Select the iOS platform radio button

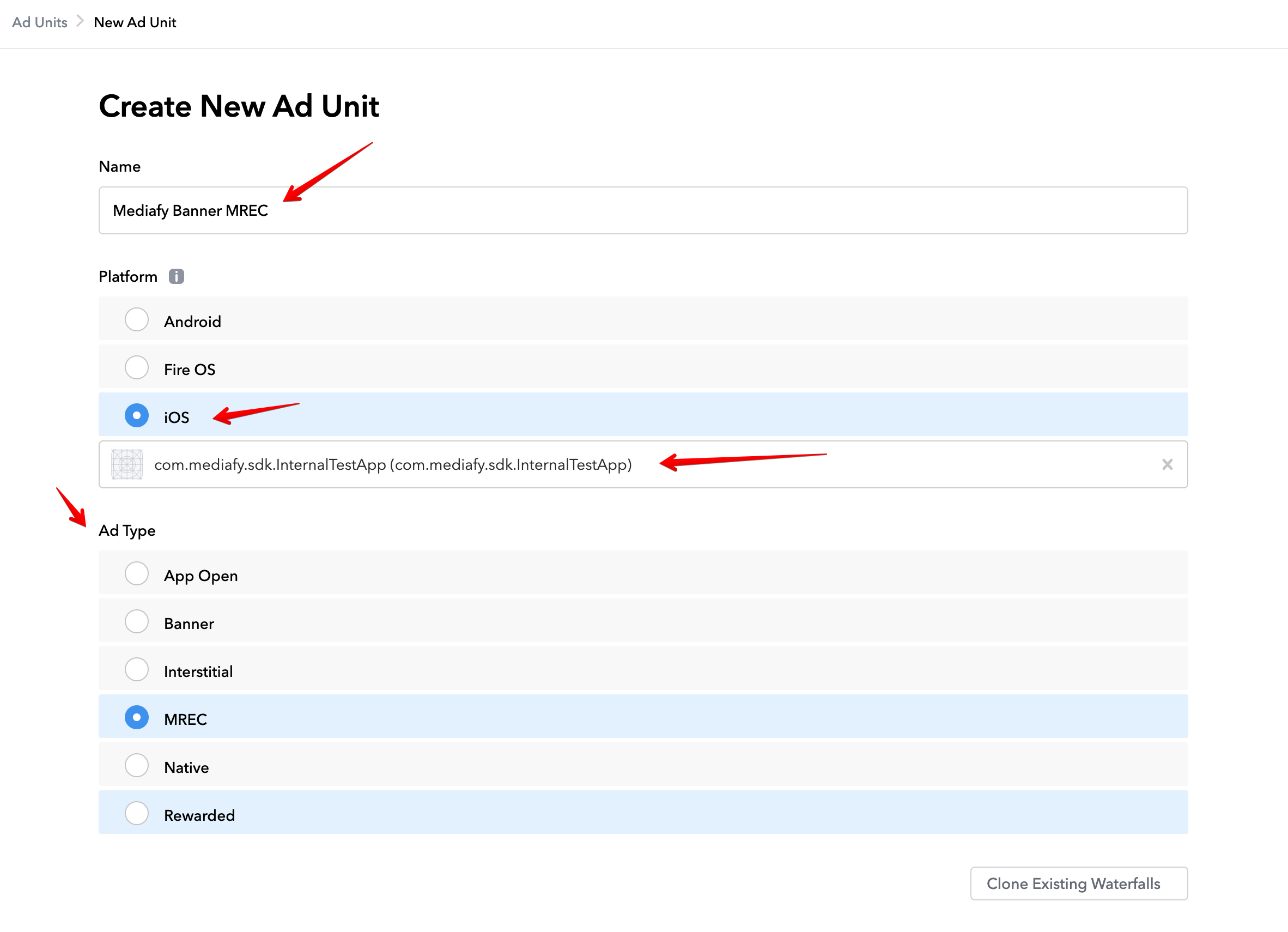click(137, 416)
